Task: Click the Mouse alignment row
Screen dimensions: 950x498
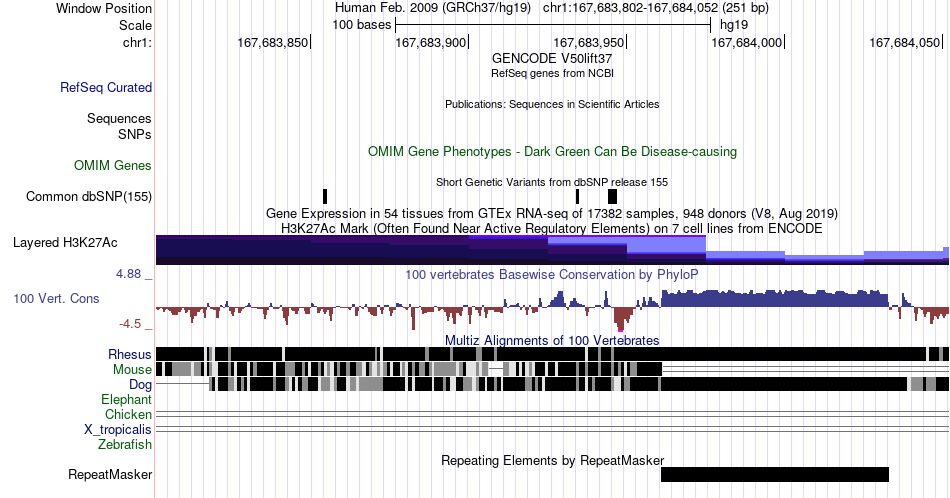Action: tap(552, 369)
